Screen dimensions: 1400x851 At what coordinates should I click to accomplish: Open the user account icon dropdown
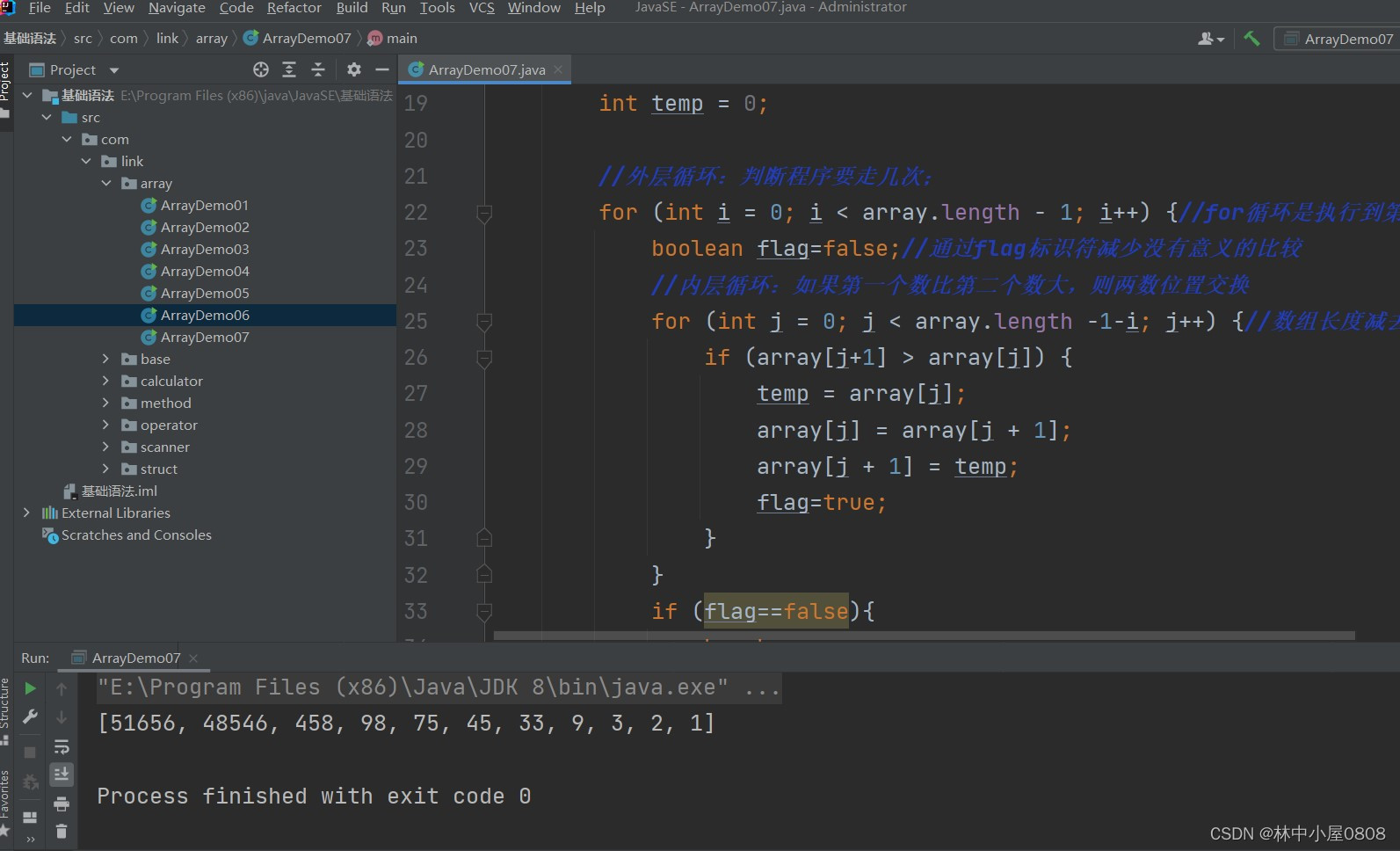pos(1211,39)
